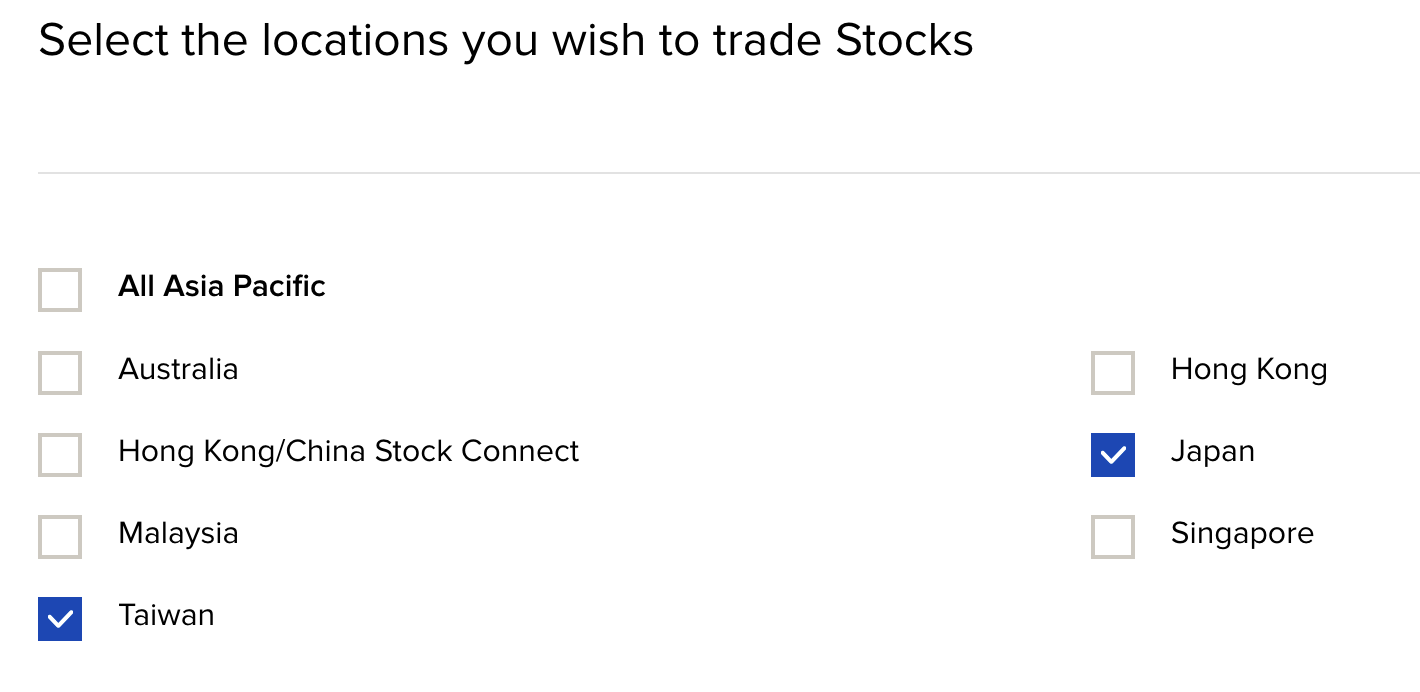Click the "Singapore" label text
The image size is (1420, 692).
point(1242,534)
